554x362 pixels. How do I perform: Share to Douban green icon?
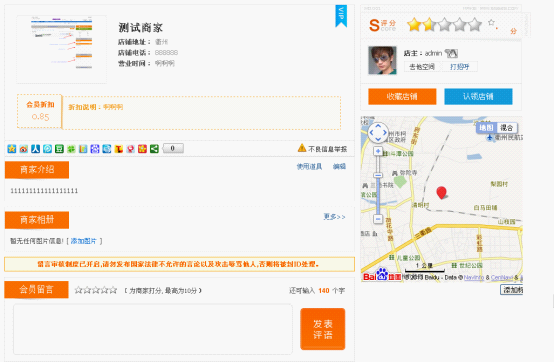click(59, 149)
